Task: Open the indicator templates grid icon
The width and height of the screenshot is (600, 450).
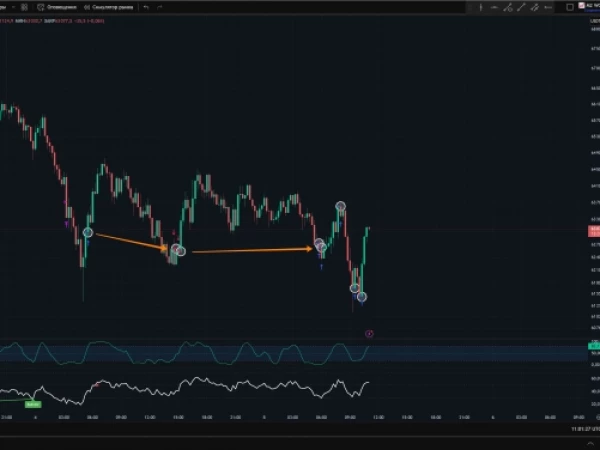Action: [x=24, y=7]
